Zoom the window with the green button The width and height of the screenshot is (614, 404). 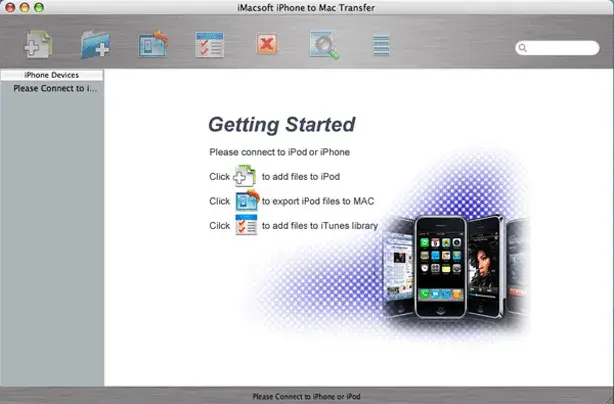coord(39,7)
